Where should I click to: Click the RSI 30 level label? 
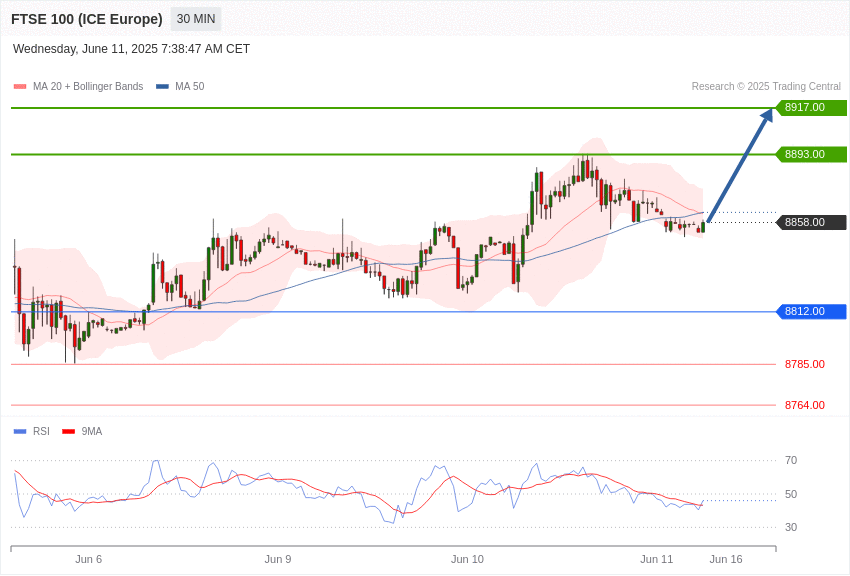(791, 527)
